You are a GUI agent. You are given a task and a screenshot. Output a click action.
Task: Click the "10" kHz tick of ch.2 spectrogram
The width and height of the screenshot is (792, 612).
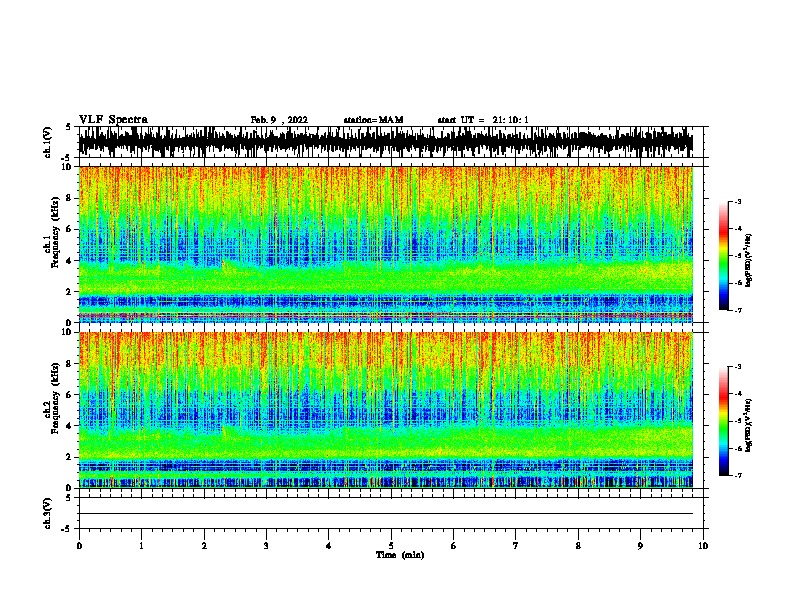pos(69,332)
